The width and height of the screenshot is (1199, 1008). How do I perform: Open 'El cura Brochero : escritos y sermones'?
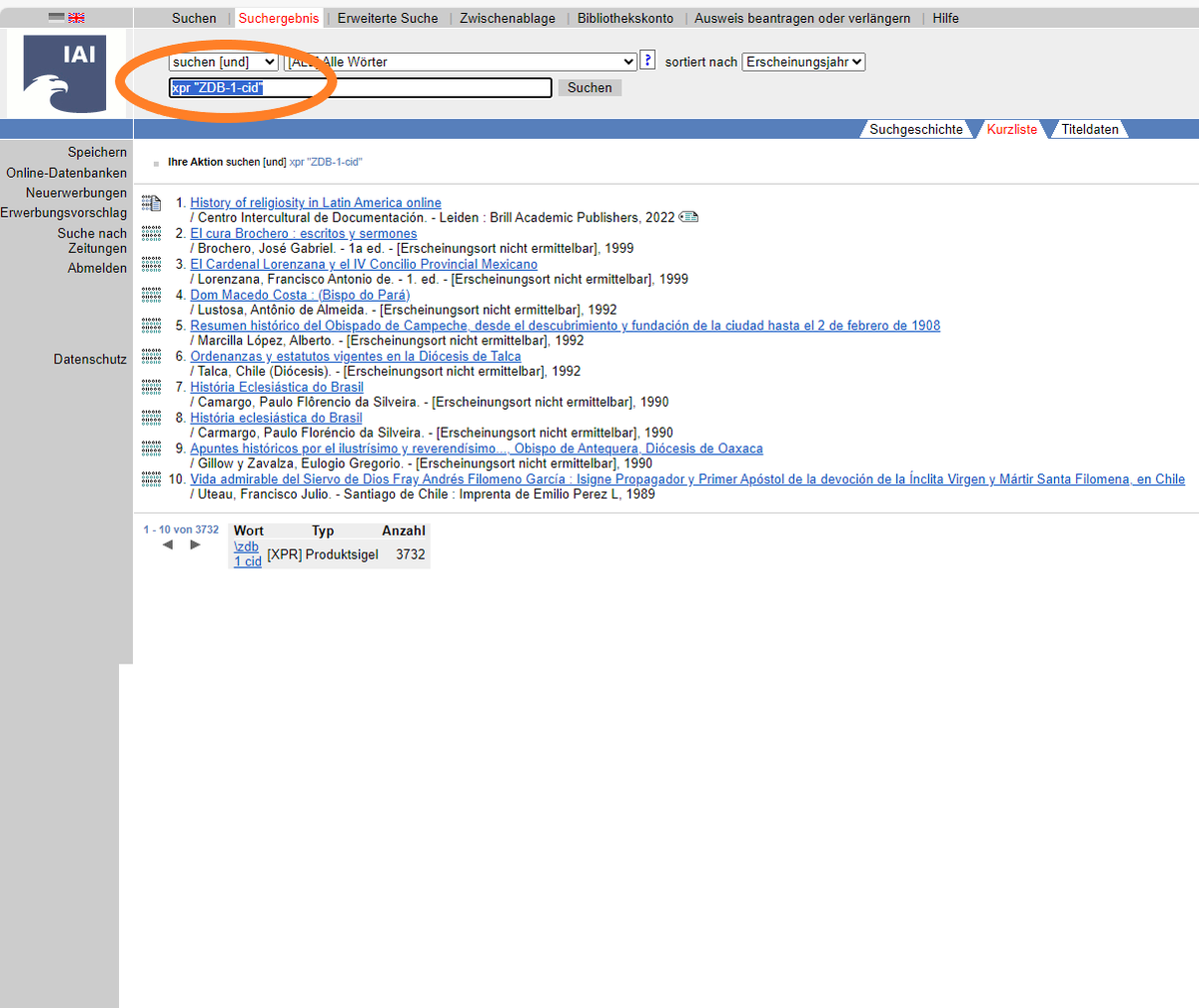304,234
